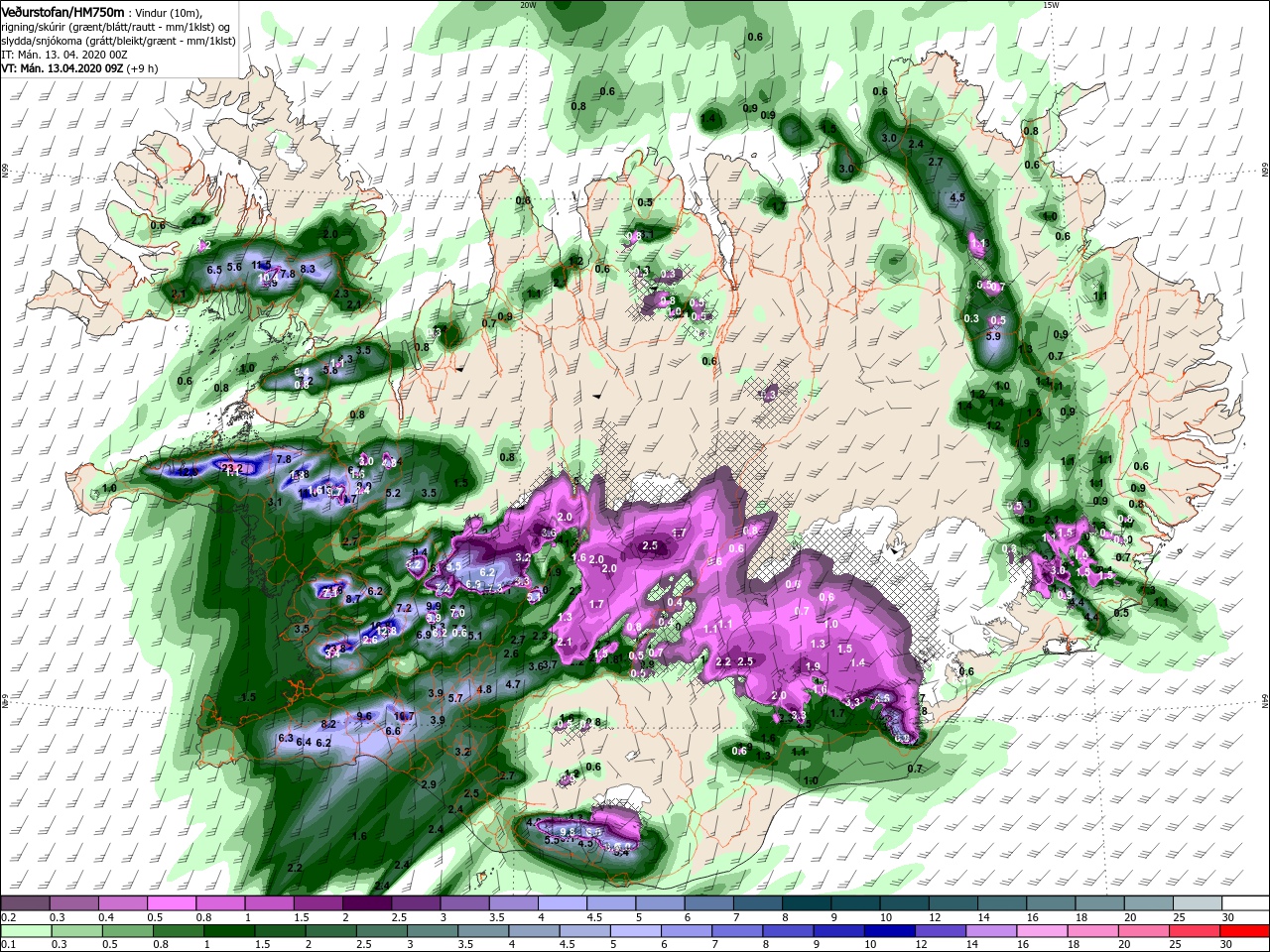Pick the lightest green 0.1–0.3 rain swatch
Screen dimensions: 1270x952
click(x=25, y=931)
